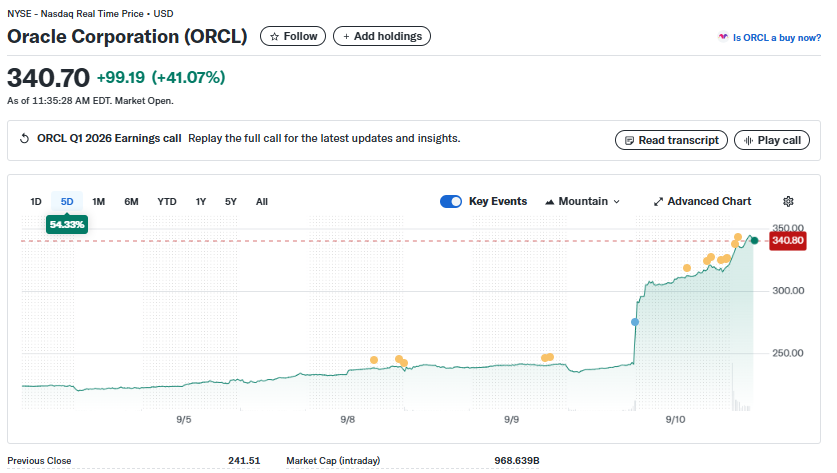The image size is (837, 473).
Task: Open the Advanced Chart view
Action: (x=702, y=201)
